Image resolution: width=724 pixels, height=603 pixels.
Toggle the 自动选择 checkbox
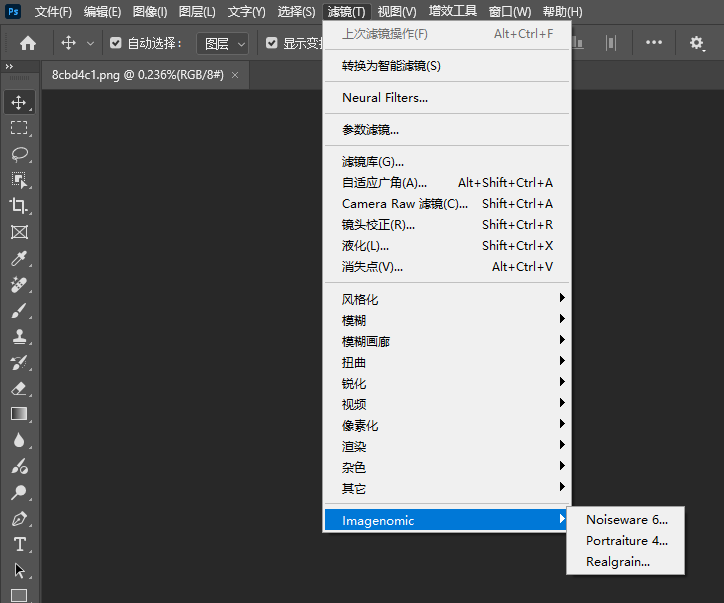(x=116, y=43)
